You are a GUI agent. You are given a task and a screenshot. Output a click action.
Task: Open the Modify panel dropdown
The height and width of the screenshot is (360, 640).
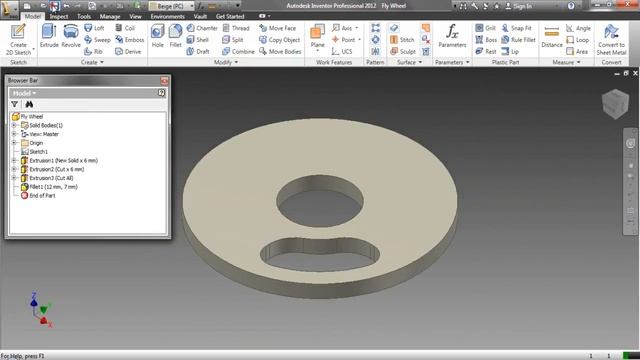point(226,62)
